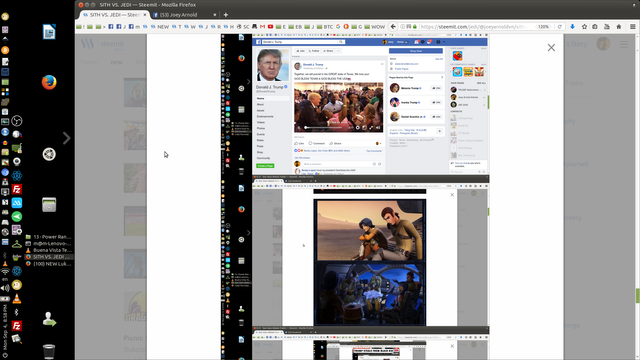Go to Firefox home page
Image resolution: width=640 pixels, height=360 pixels.
click(619, 27)
